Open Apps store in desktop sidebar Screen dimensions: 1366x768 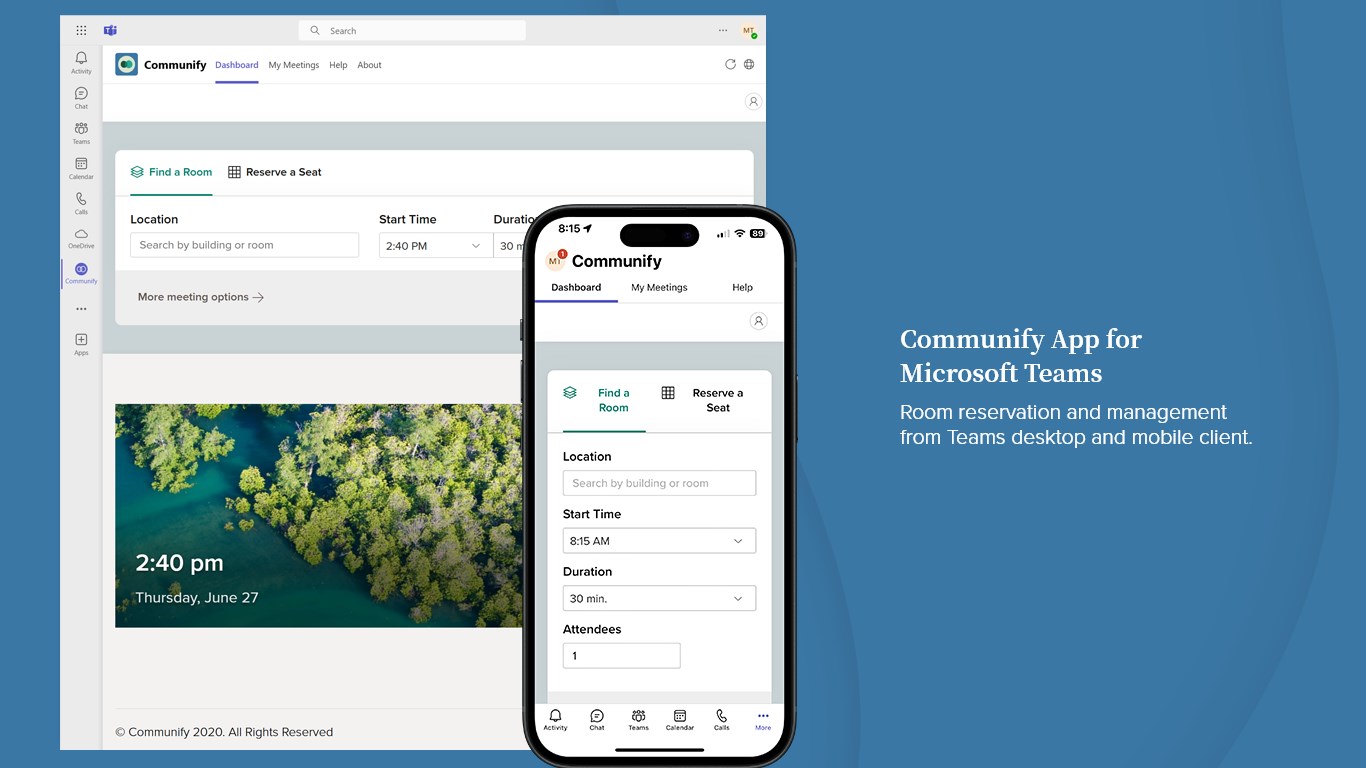81,344
